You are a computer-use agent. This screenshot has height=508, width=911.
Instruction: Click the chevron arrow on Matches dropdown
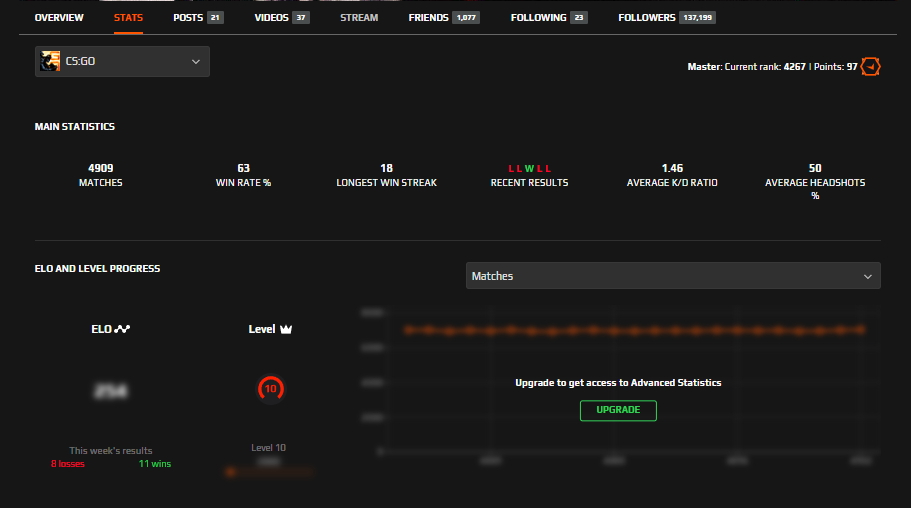pos(867,276)
